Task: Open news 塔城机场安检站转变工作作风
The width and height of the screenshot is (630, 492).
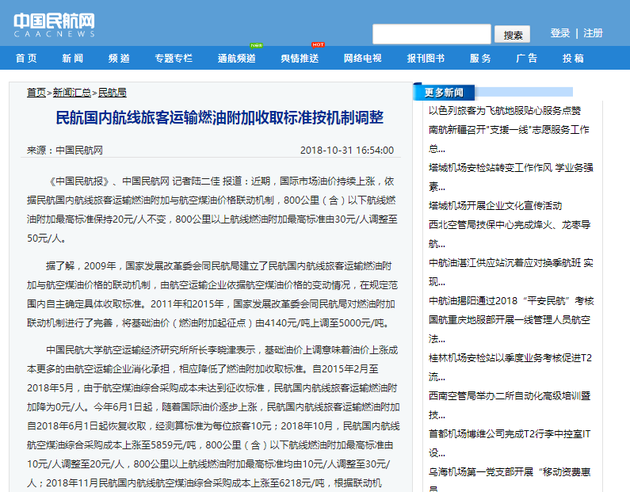Action: point(511,177)
